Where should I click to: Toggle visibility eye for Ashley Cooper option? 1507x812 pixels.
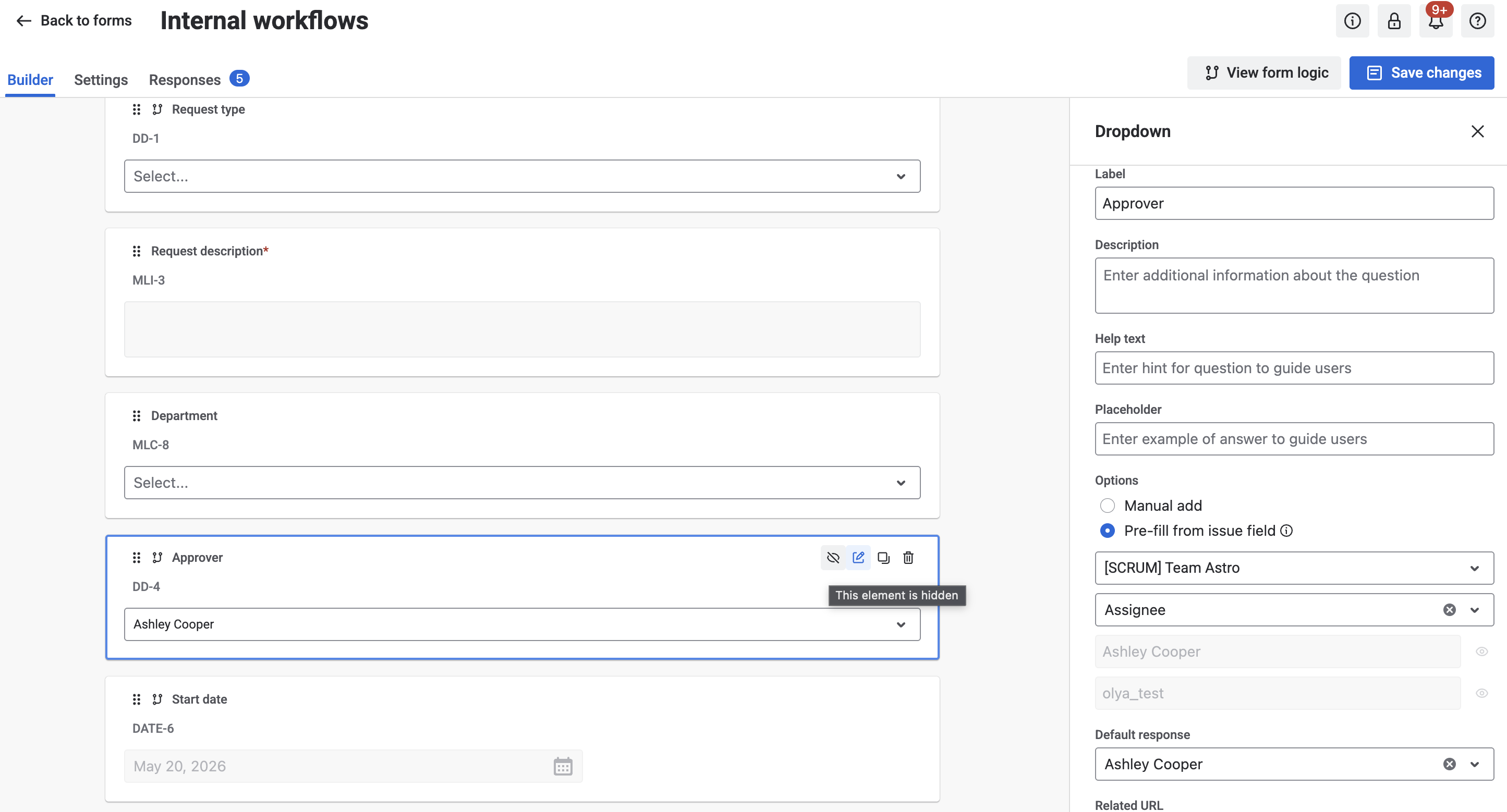1481,652
